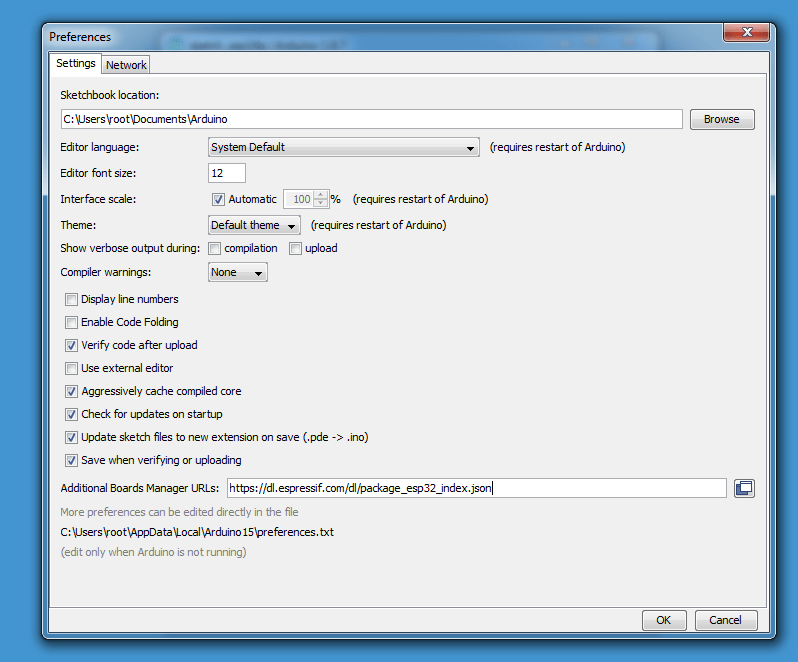Open the Compiler warnings dropdown
798x662 pixels.
[237, 272]
